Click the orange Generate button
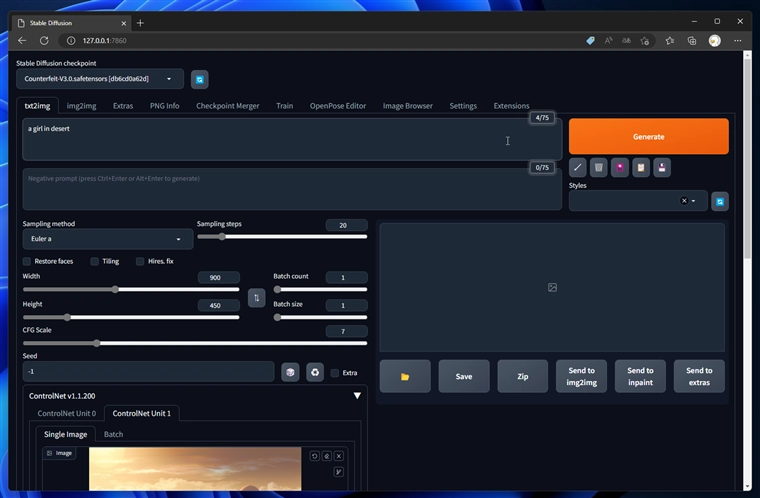Screen dimensions: 760x498 coord(648,137)
